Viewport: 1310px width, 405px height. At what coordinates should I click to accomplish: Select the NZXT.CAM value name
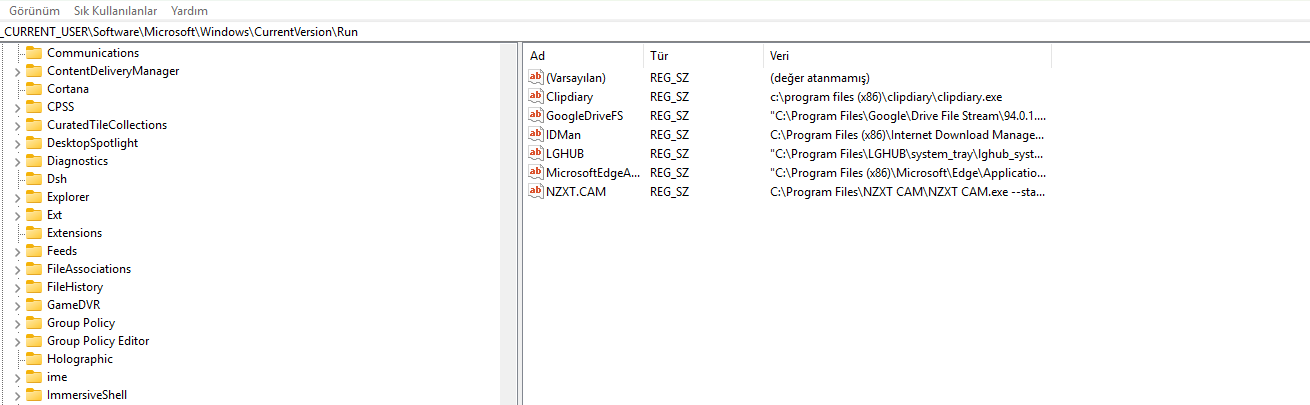(x=575, y=192)
